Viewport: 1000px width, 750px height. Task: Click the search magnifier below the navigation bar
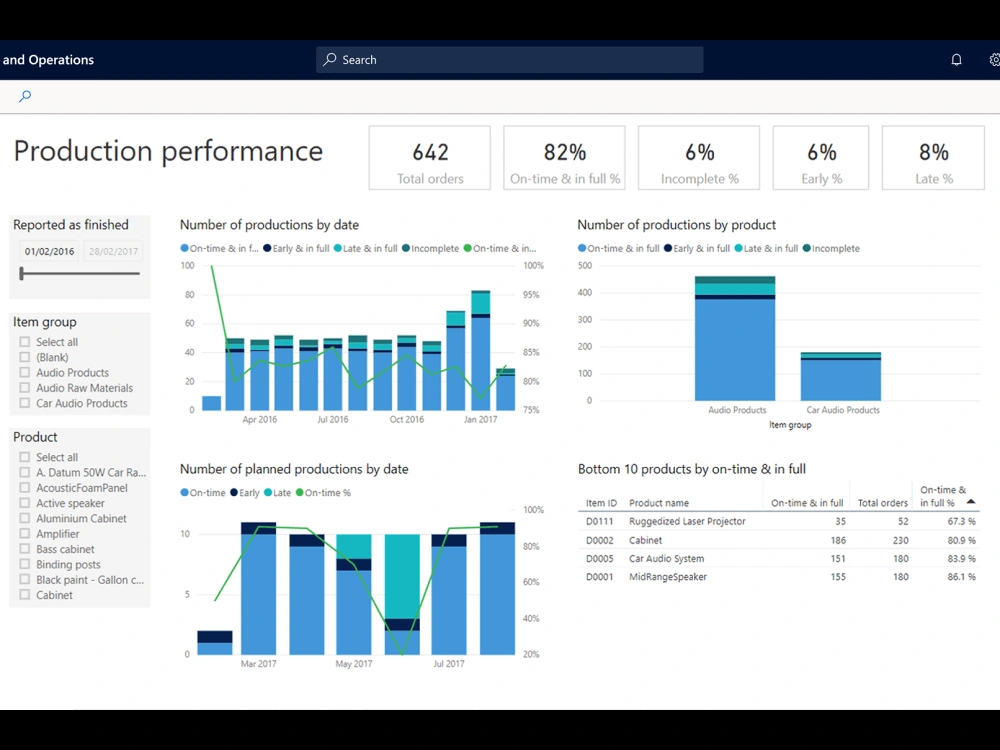pyautogui.click(x=24, y=96)
